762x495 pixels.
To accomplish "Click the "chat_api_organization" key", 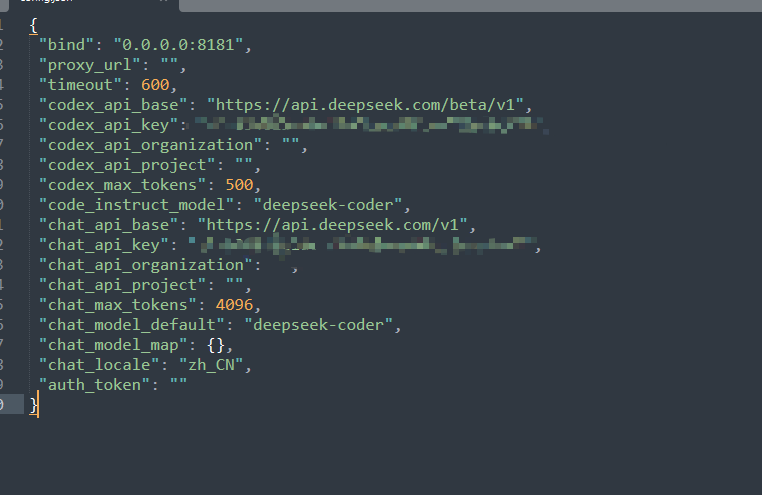I will pos(146,265).
